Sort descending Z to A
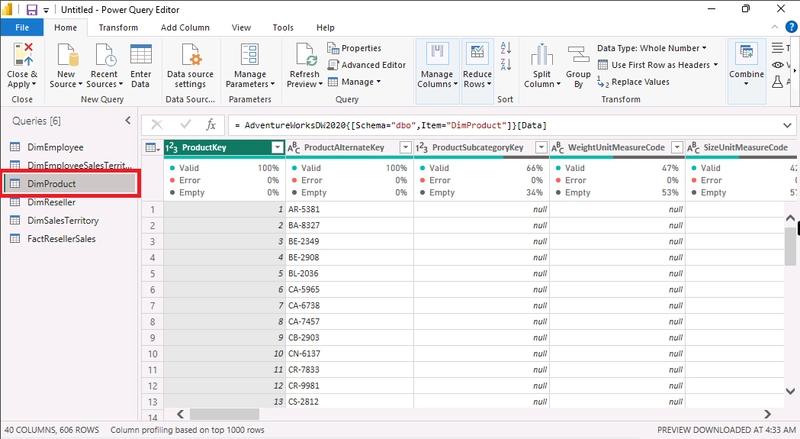 tap(506, 64)
